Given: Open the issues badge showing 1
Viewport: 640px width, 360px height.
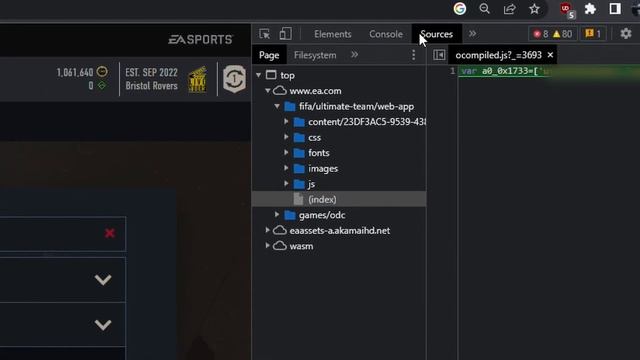Looking at the screenshot, I should (x=593, y=34).
